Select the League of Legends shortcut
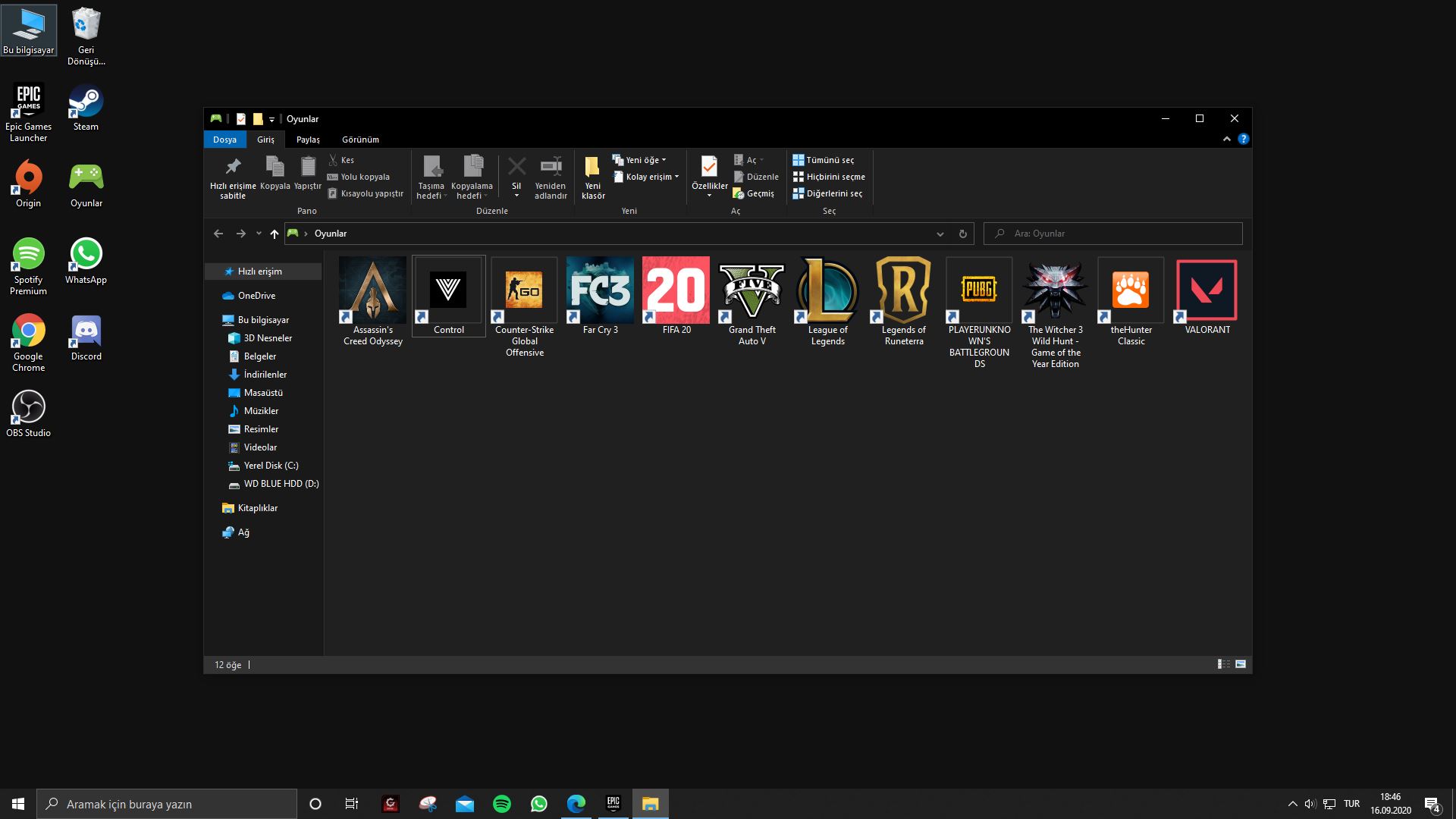The height and width of the screenshot is (819, 1456). tap(827, 302)
